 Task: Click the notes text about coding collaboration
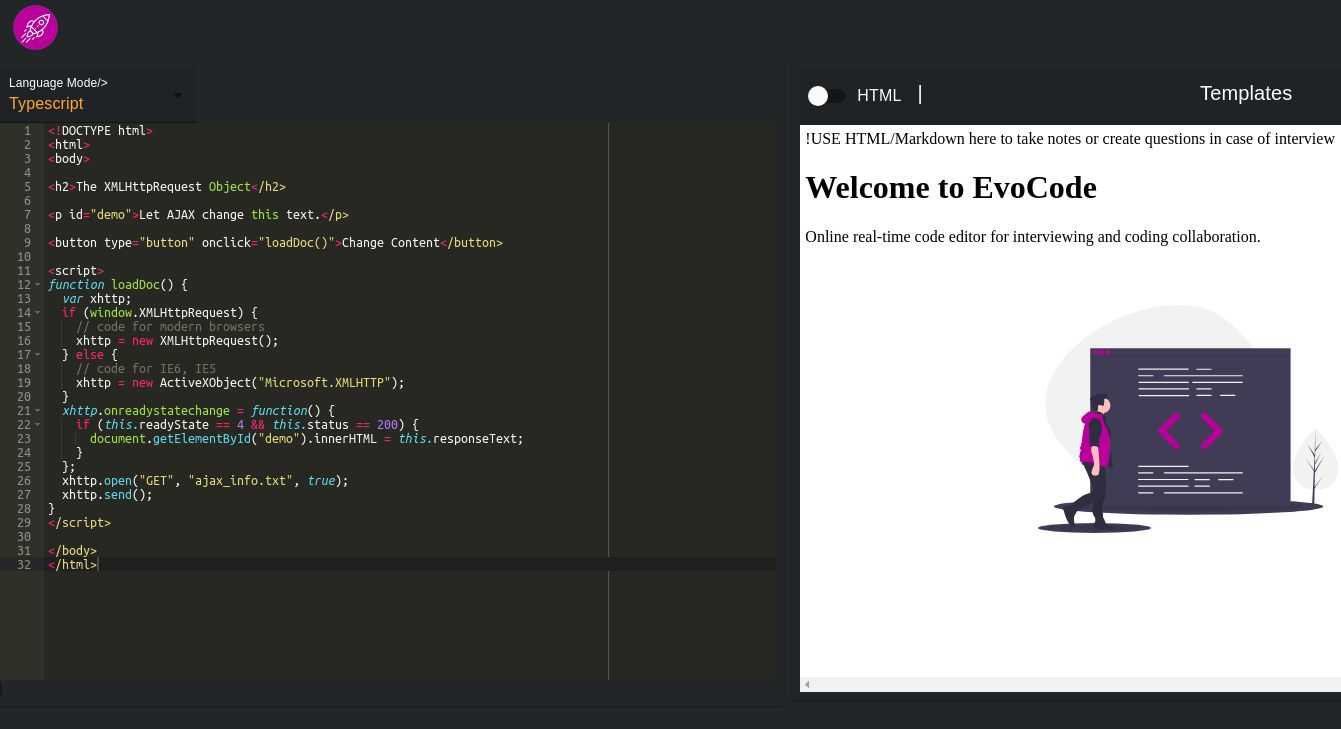click(x=1033, y=237)
